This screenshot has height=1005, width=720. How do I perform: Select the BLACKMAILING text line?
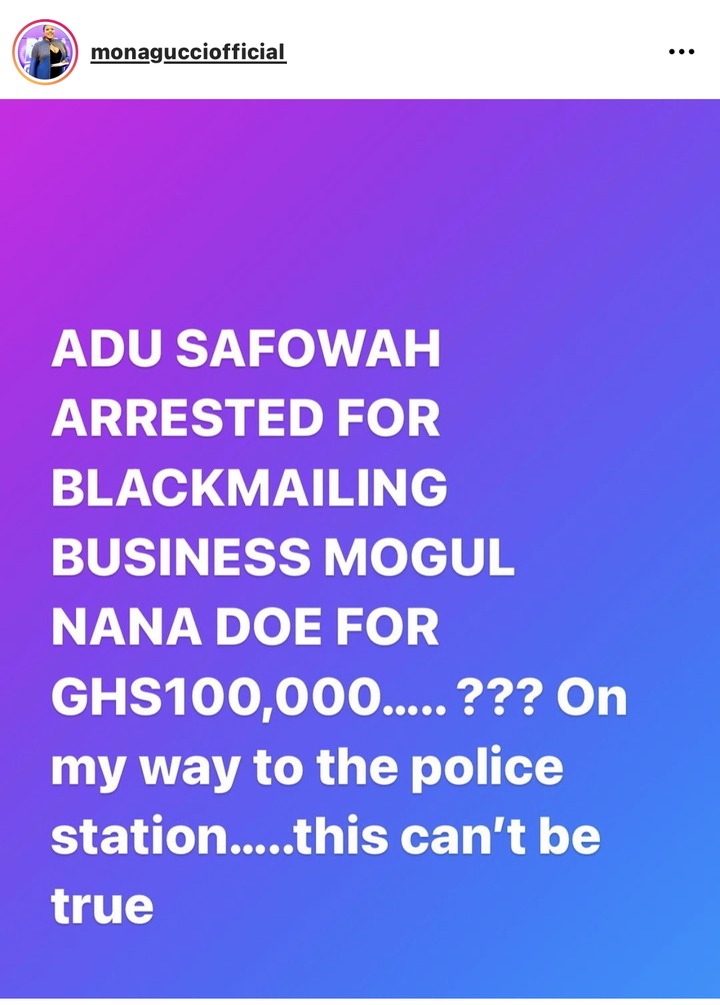point(249,487)
